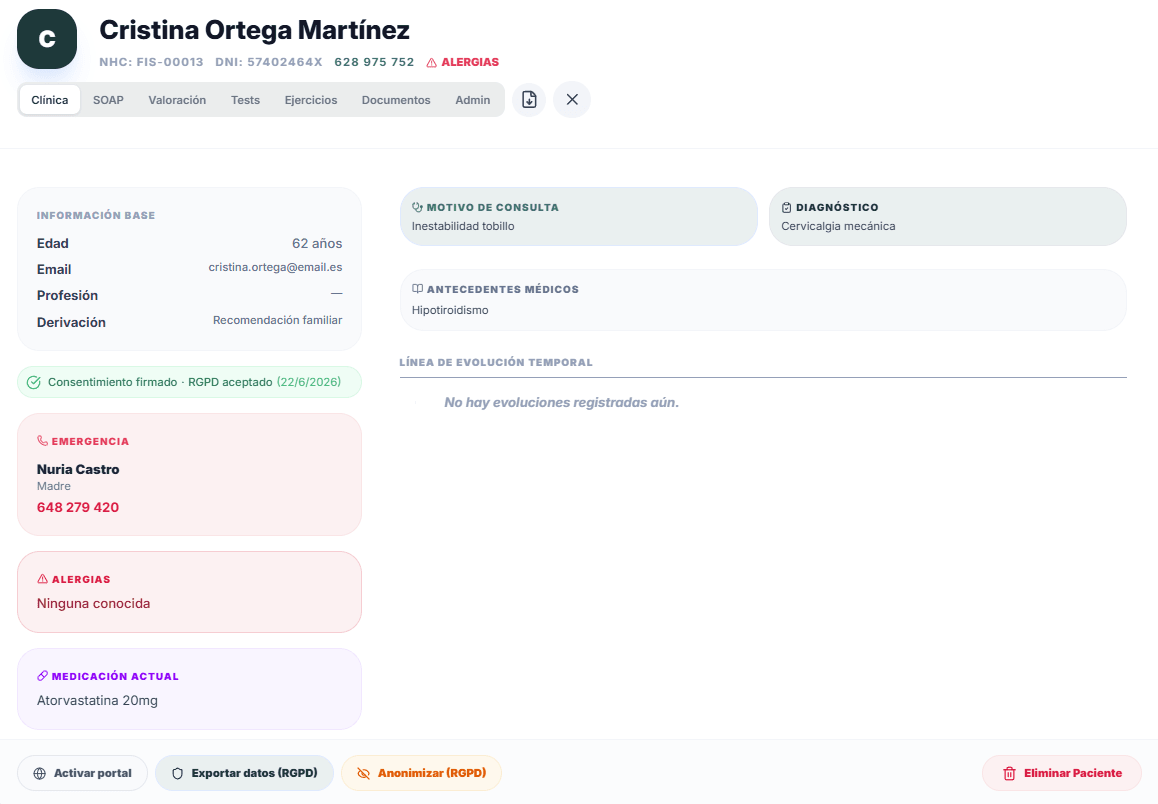Click the crossed-eye icon on Anonimizar
Viewport: 1158px width, 804px height.
click(x=363, y=774)
